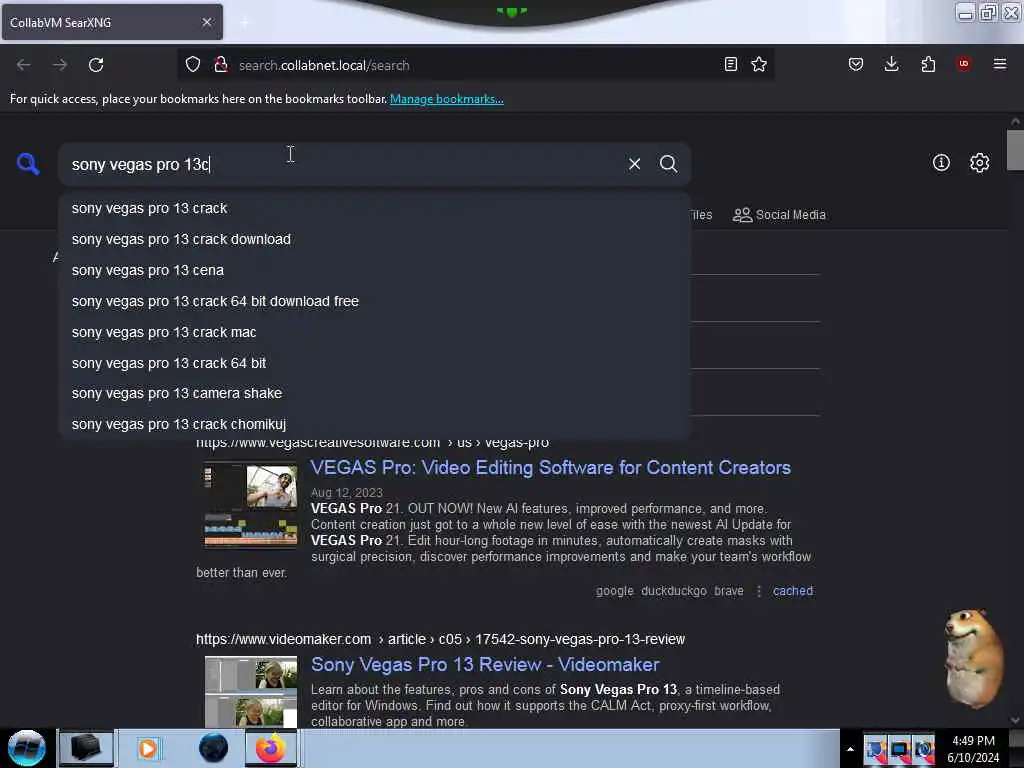This screenshot has width=1024, height=768.
Task: Clear the search query with the X
Action: 634,164
